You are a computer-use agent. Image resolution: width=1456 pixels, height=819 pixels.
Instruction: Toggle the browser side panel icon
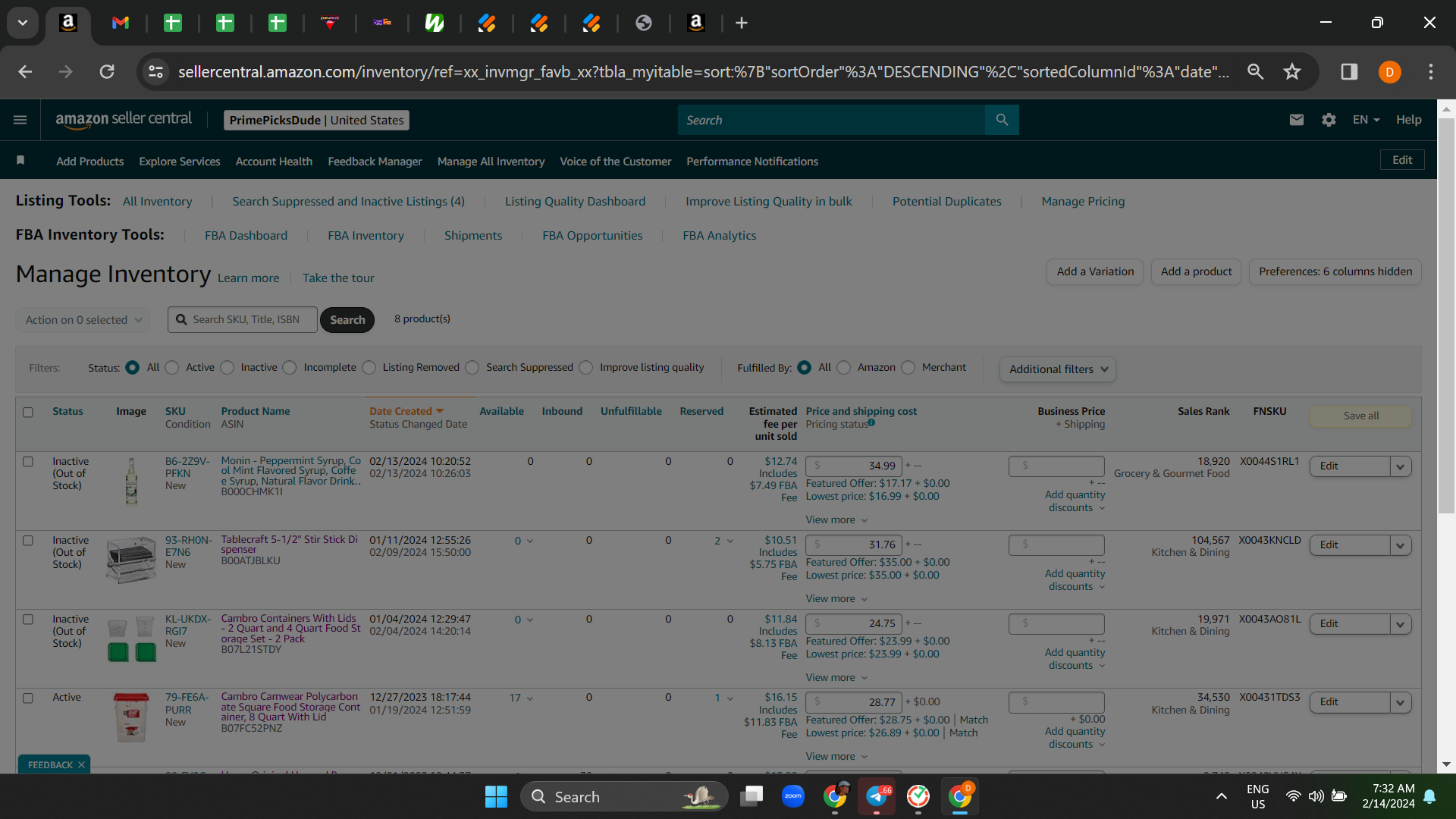click(1349, 71)
